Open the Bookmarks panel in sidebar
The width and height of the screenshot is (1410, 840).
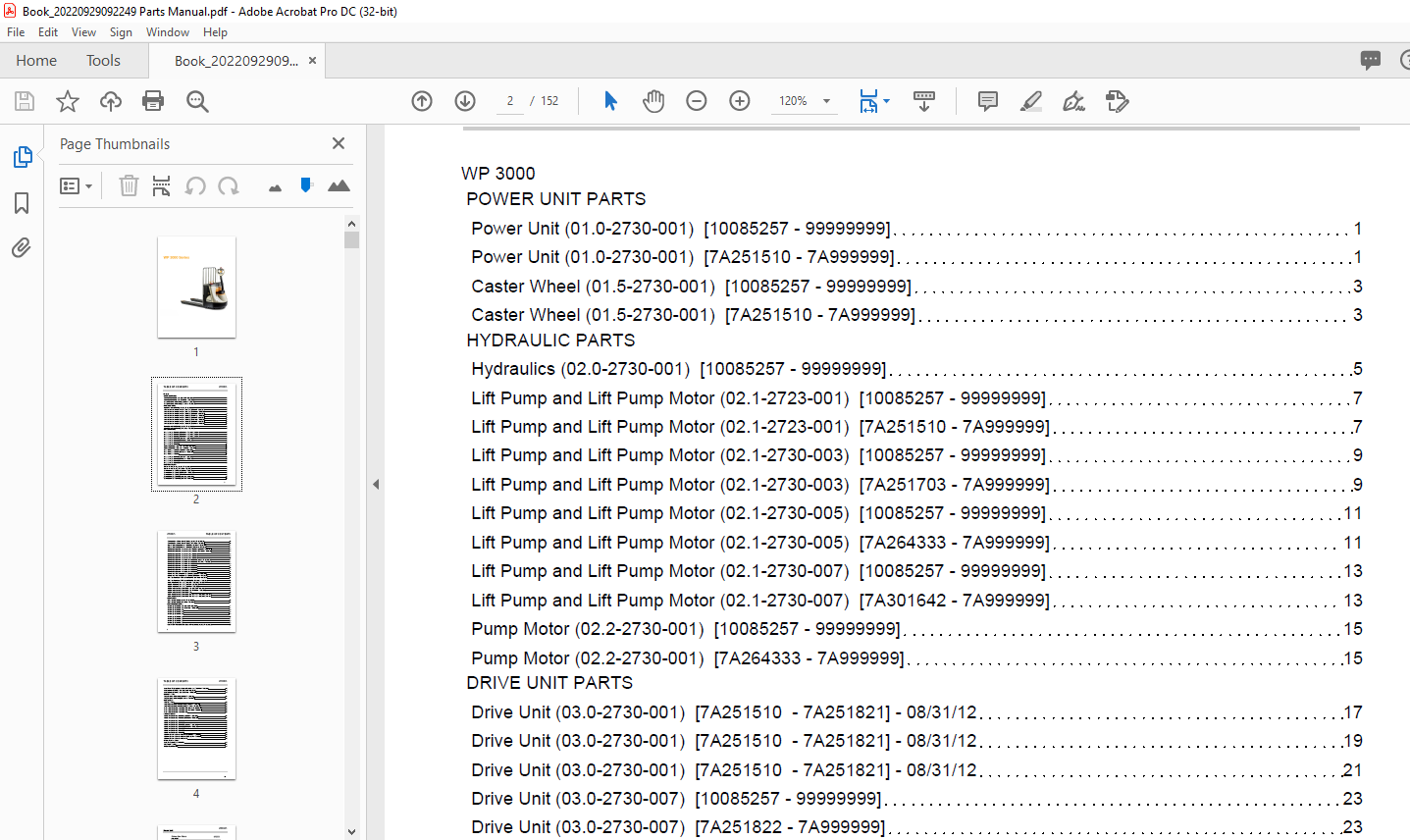(22, 203)
